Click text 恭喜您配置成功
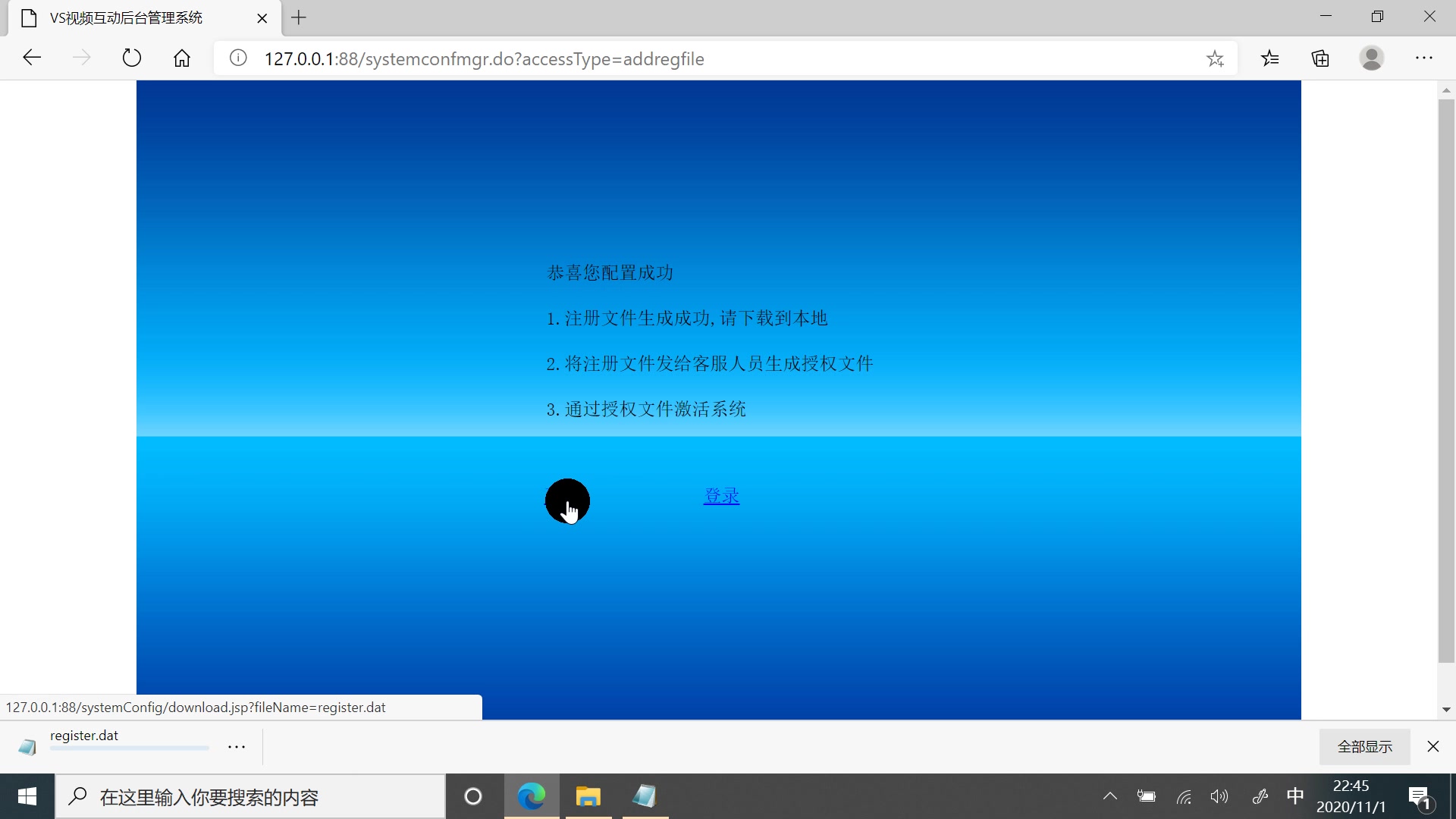The width and height of the screenshot is (1456, 819). [x=610, y=273]
